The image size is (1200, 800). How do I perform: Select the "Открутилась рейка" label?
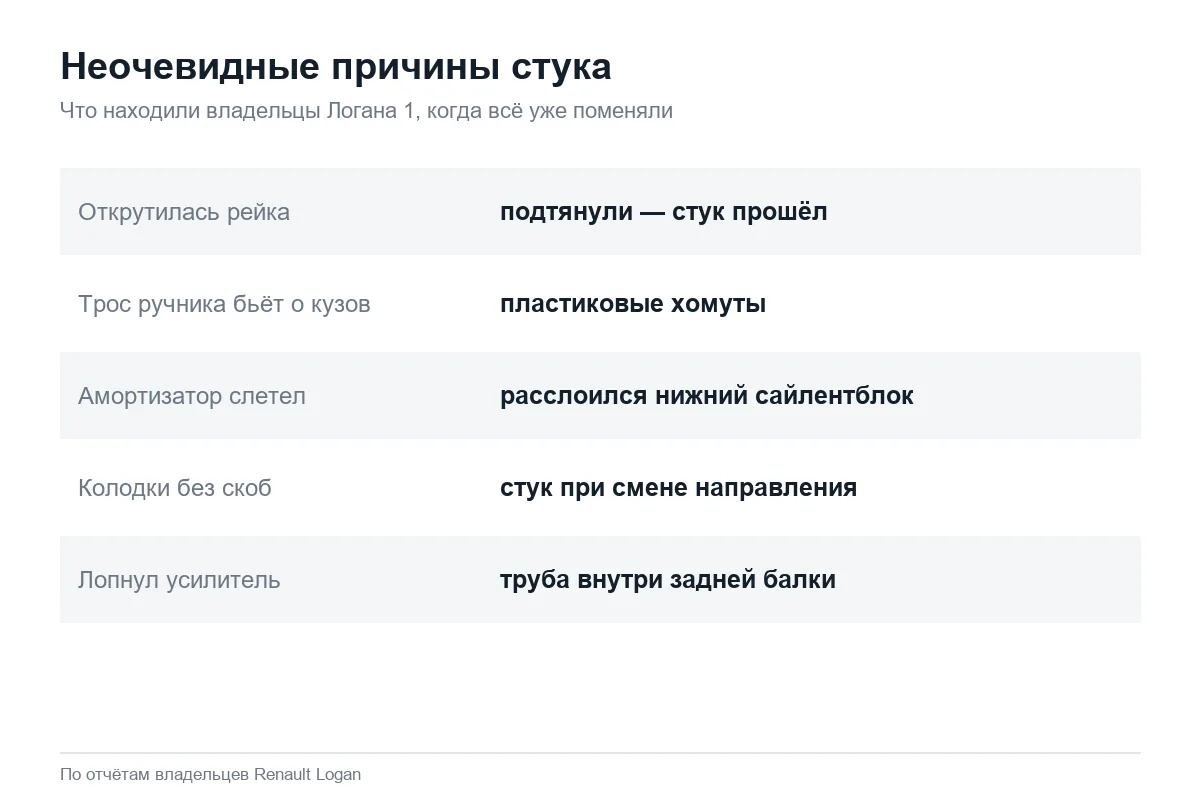pos(184,212)
